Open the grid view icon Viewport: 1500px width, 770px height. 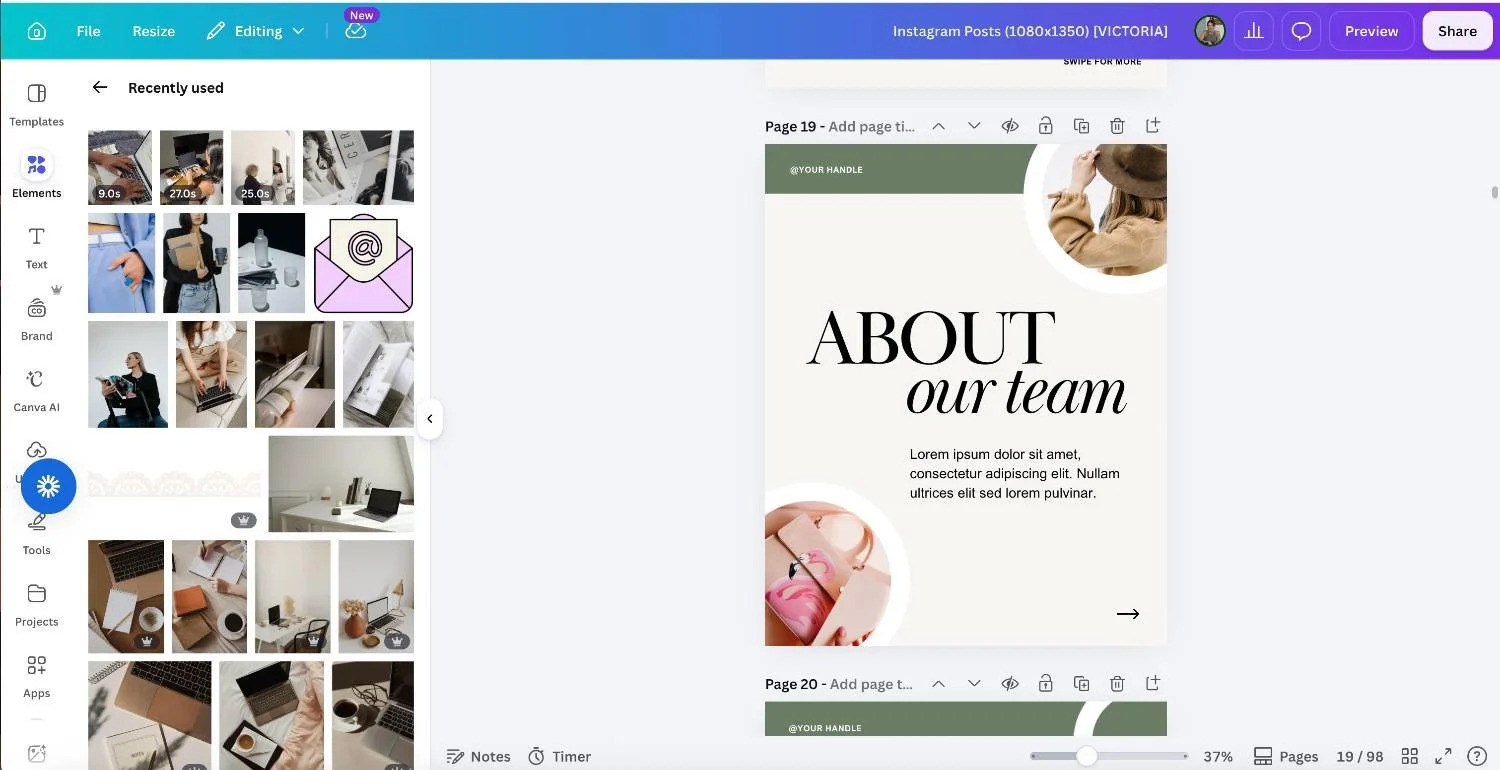pyautogui.click(x=1409, y=756)
